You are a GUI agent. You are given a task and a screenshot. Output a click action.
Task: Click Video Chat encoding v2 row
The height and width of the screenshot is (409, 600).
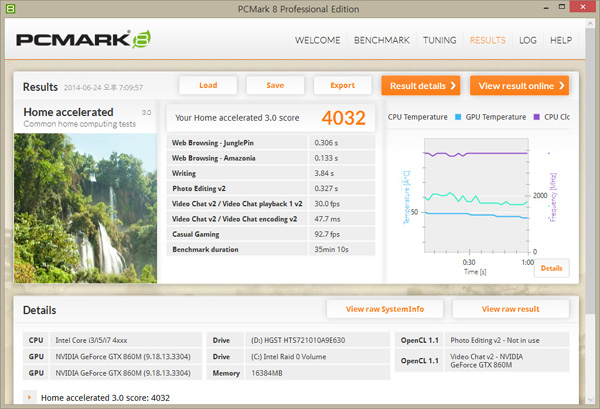pos(271,219)
